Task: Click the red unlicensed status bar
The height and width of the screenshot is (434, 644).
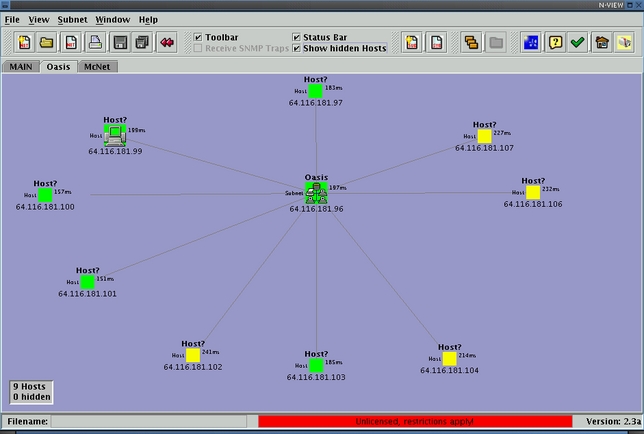Action: (415, 422)
